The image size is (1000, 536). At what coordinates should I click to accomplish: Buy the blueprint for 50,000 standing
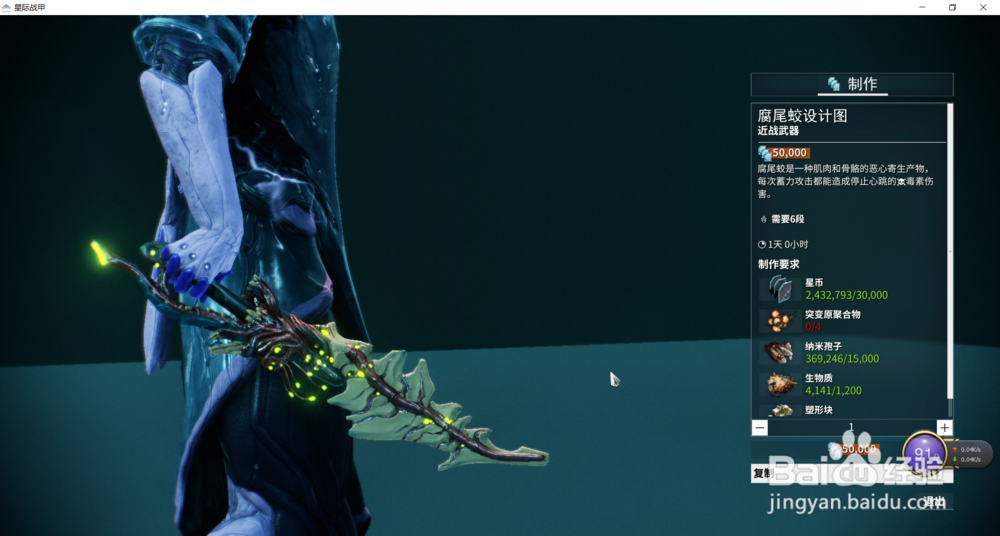853,449
